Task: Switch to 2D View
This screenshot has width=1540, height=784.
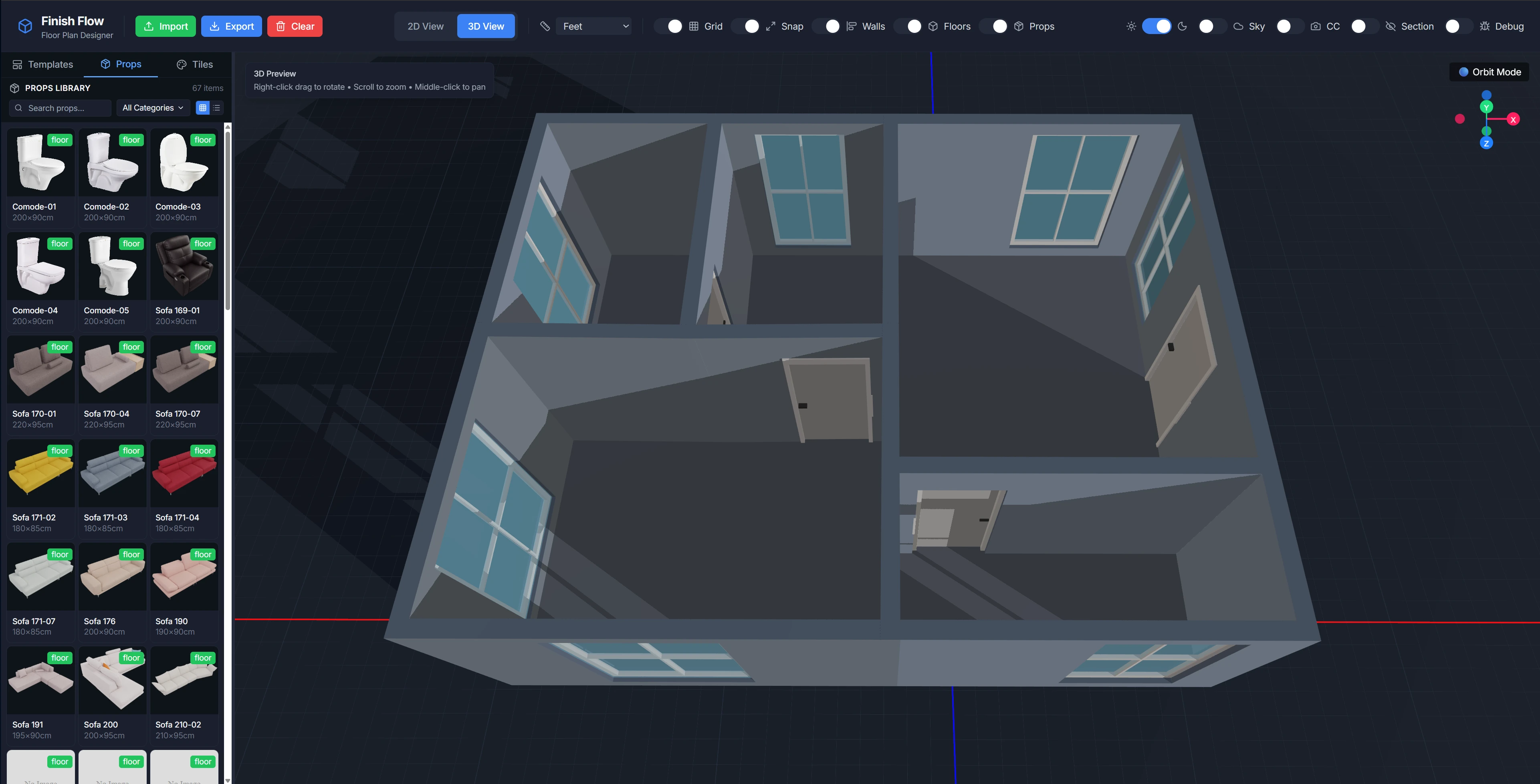Action: [425, 26]
